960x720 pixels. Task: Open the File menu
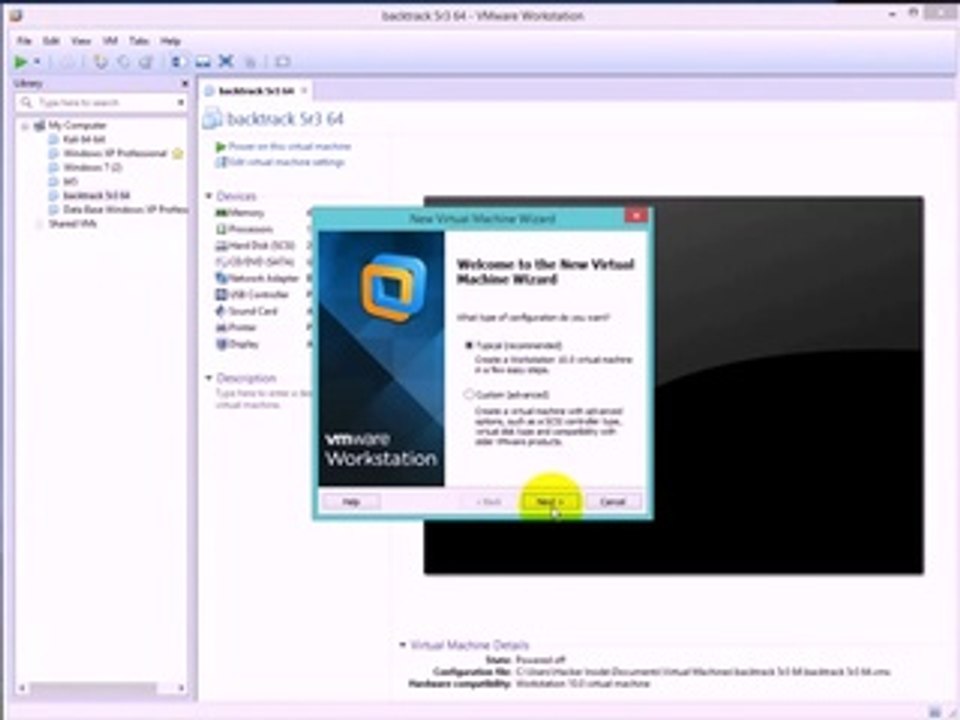pos(24,41)
